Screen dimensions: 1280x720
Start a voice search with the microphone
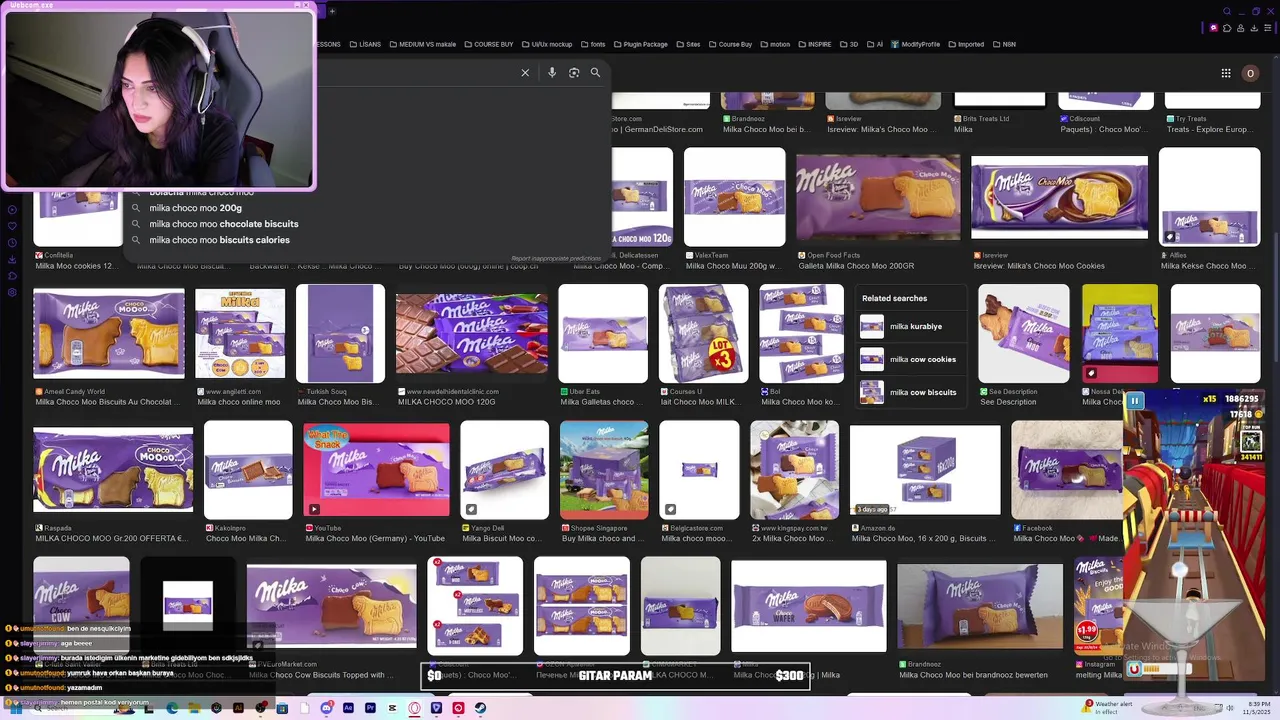coord(552,73)
